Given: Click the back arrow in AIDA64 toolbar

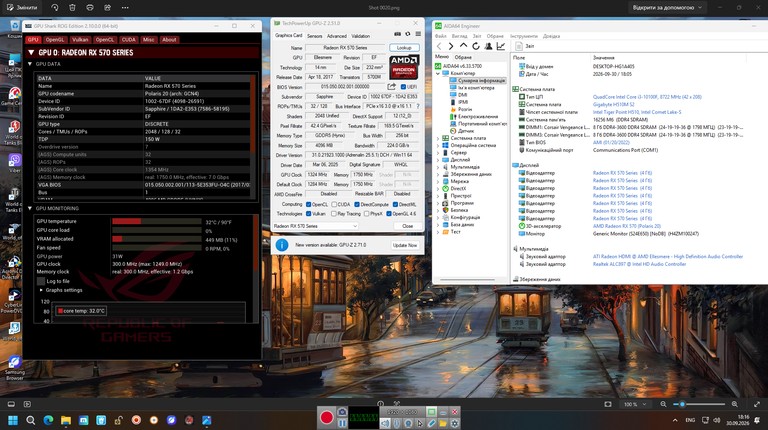Looking at the screenshot, I should (x=439, y=46).
